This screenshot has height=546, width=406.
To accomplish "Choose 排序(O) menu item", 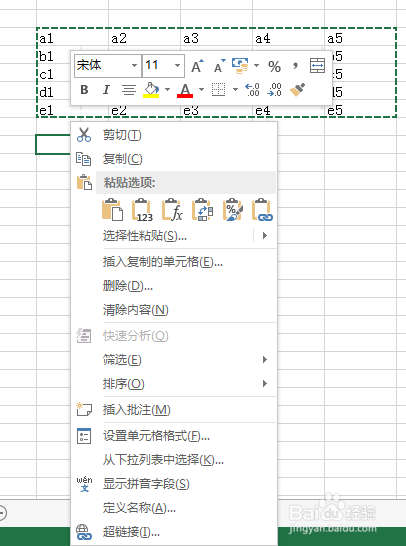I will click(x=173, y=384).
